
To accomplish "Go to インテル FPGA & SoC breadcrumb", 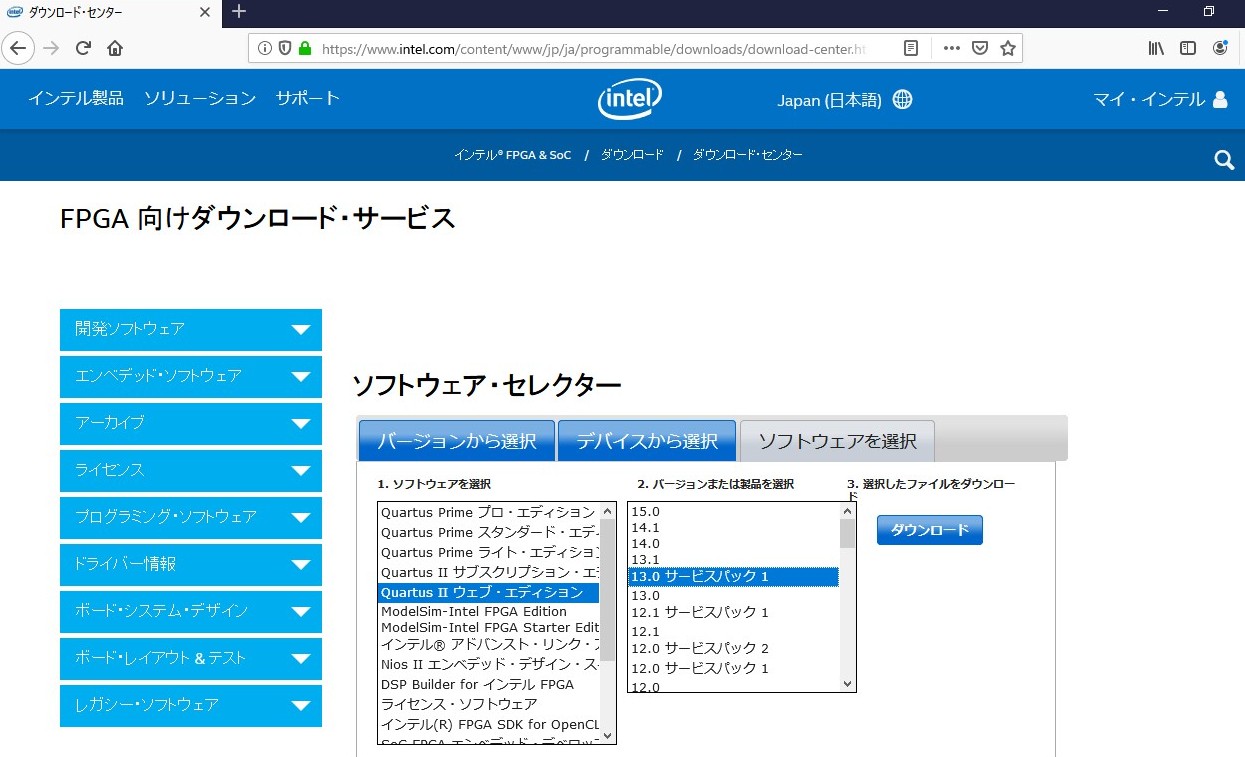I will pos(513,155).
